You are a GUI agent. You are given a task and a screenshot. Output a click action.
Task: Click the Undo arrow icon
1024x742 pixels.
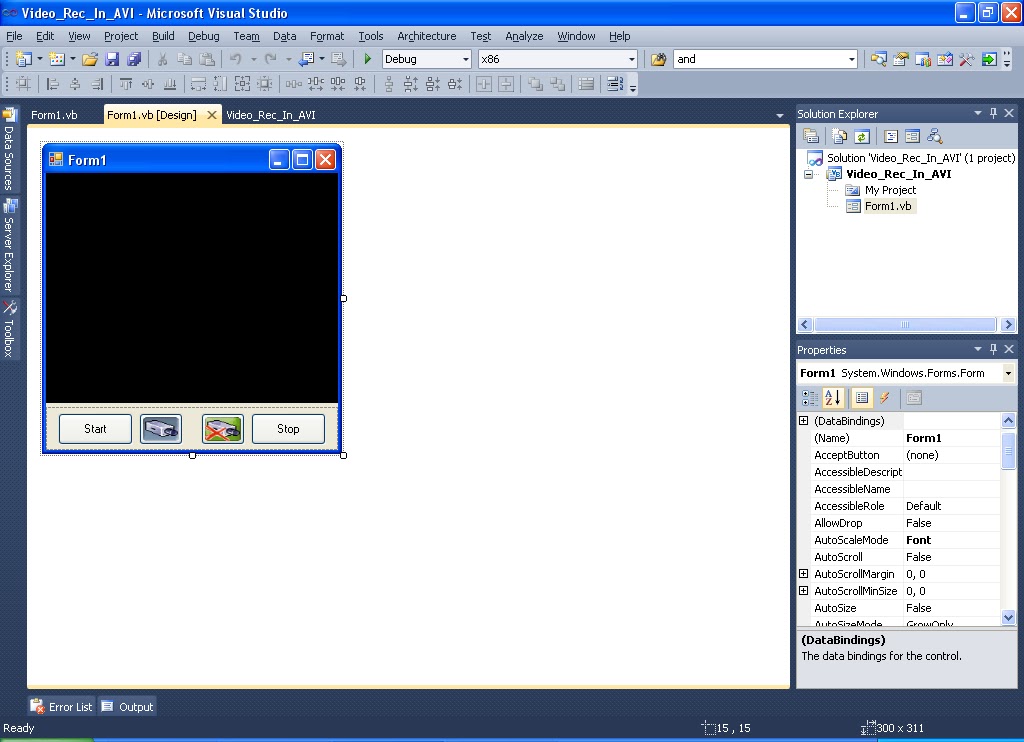(235, 59)
